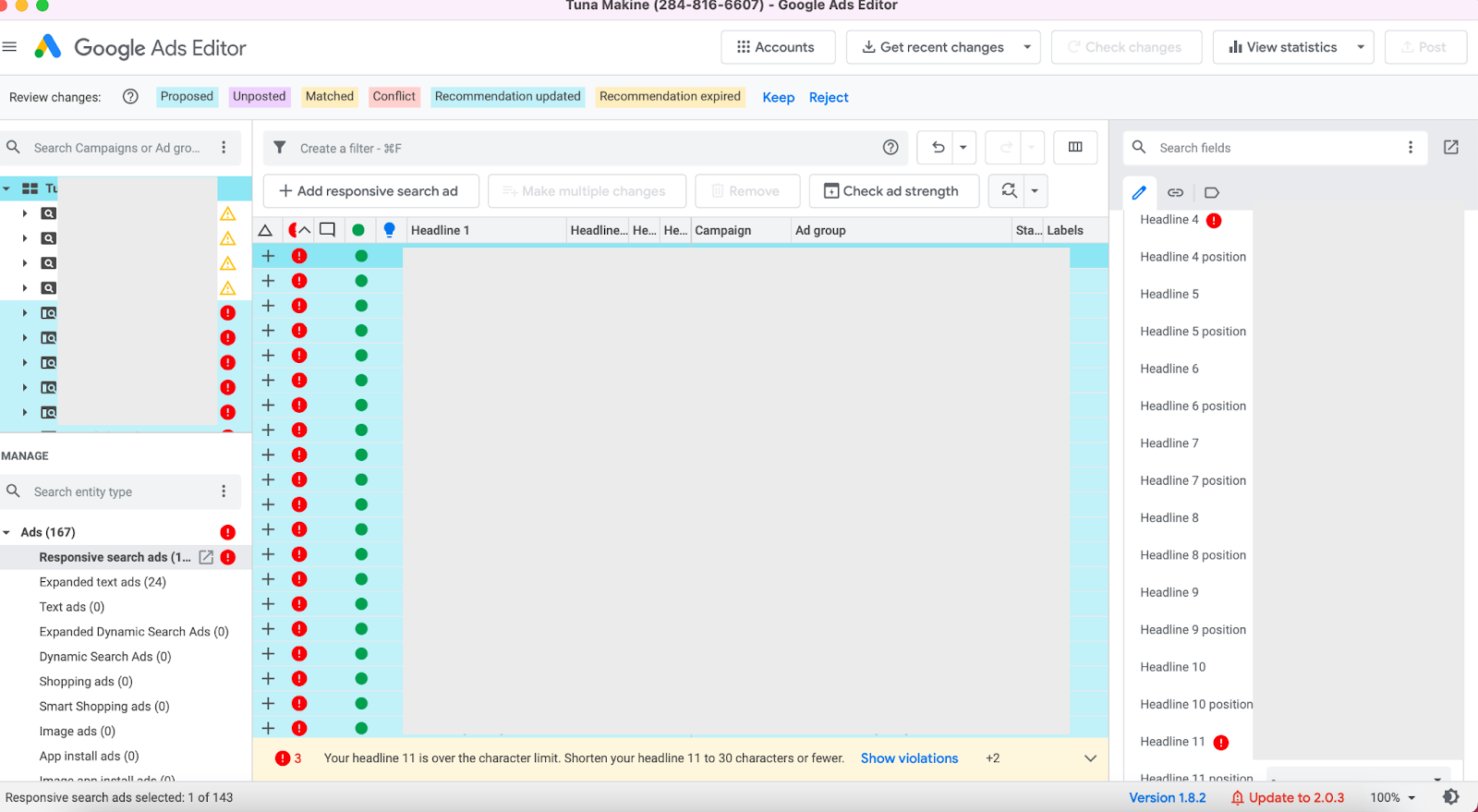Sort by comments column header icon
The image size is (1478, 812).
(327, 229)
